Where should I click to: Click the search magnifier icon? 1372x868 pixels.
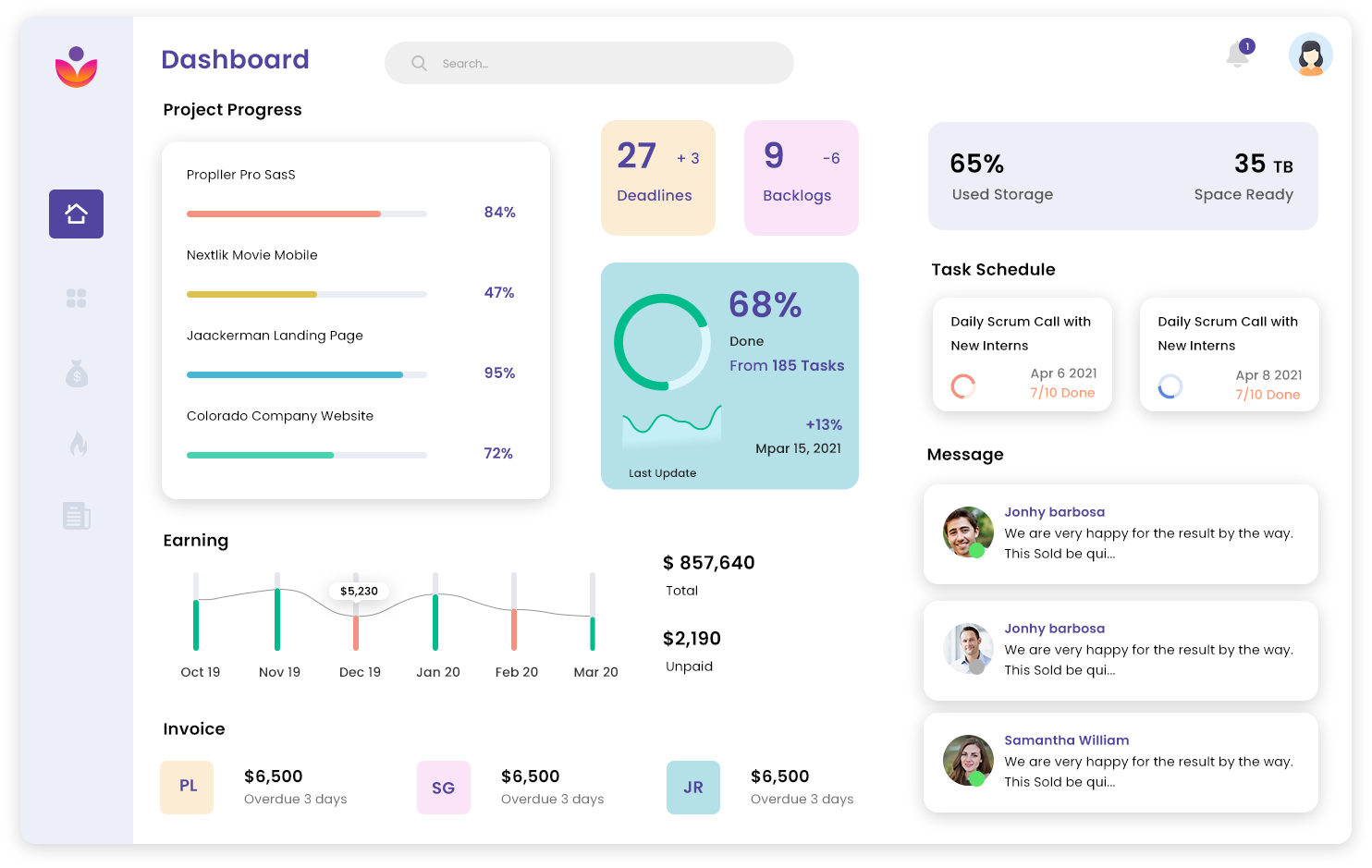419,63
